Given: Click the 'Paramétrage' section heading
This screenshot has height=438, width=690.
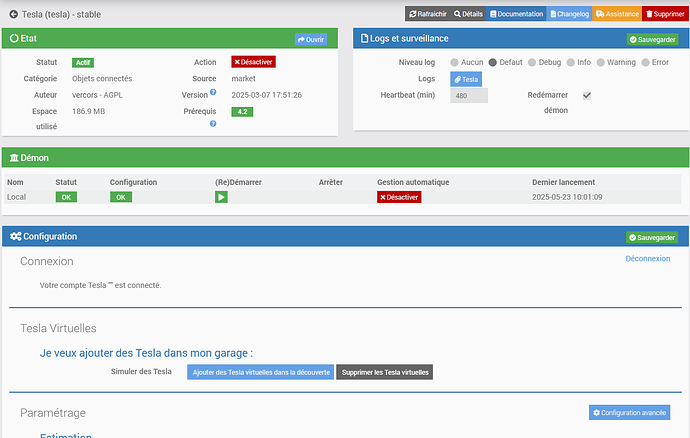Looking at the screenshot, I should pyautogui.click(x=53, y=413).
